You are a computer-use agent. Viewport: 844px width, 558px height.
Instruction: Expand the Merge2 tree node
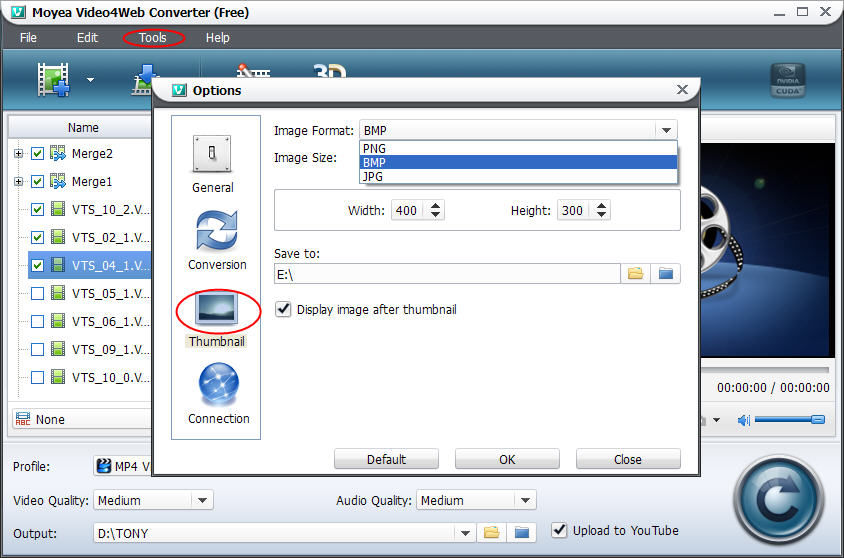pyautogui.click(x=18, y=154)
